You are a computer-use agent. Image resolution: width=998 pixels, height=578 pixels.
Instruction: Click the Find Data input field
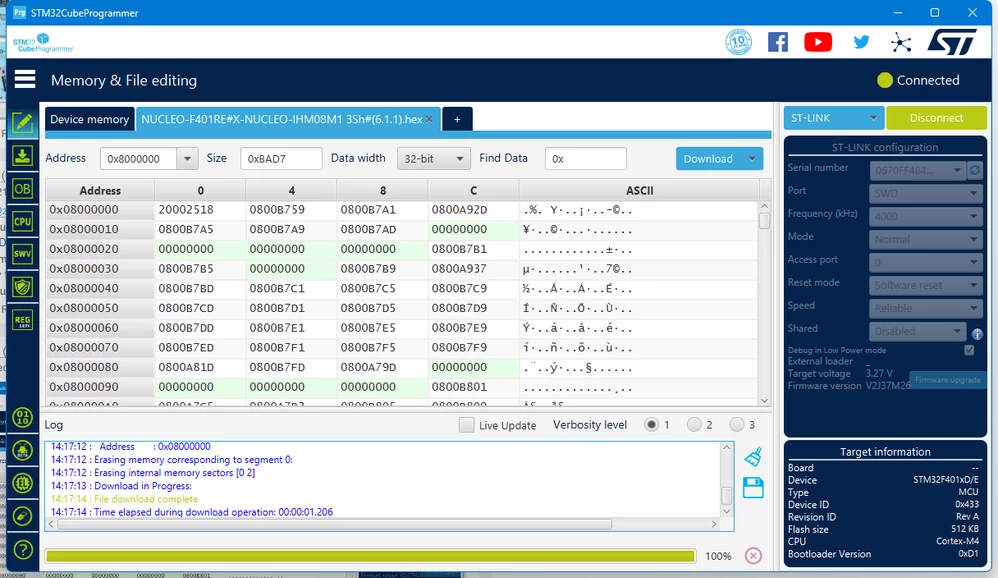point(586,159)
